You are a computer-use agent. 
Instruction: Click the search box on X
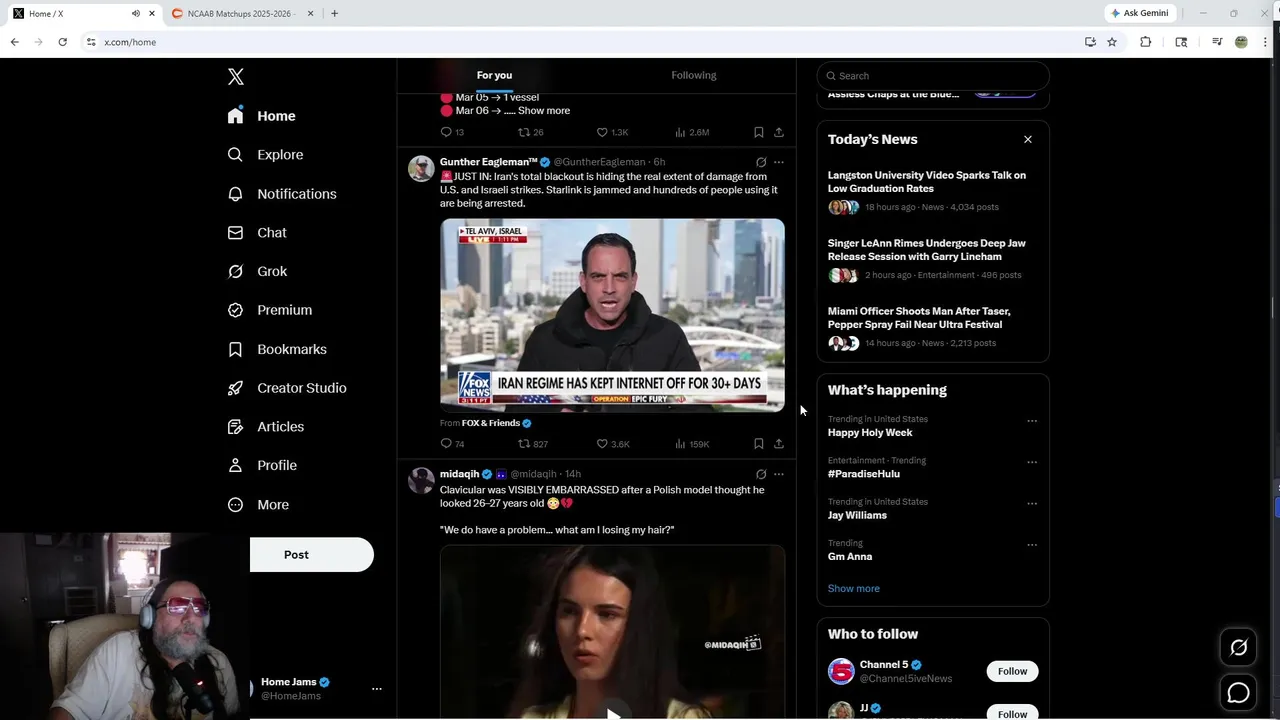pyautogui.click(x=933, y=76)
